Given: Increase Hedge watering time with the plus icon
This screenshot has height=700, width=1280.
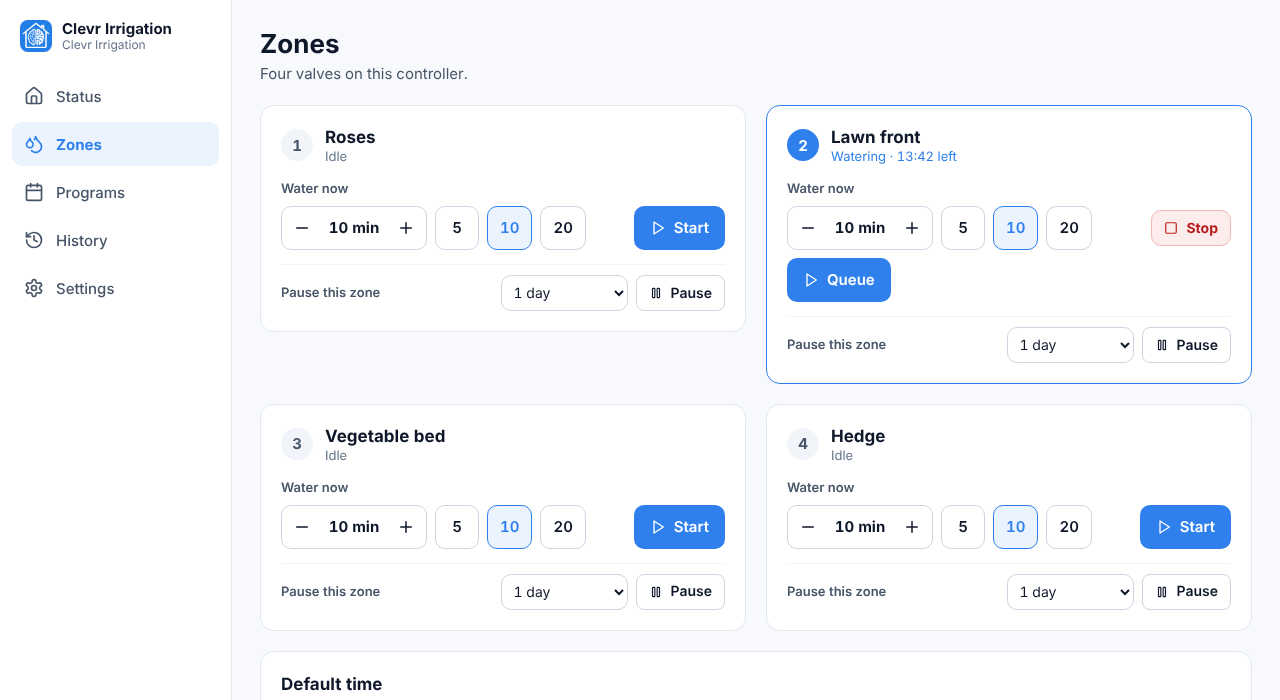Looking at the screenshot, I should (x=912, y=527).
